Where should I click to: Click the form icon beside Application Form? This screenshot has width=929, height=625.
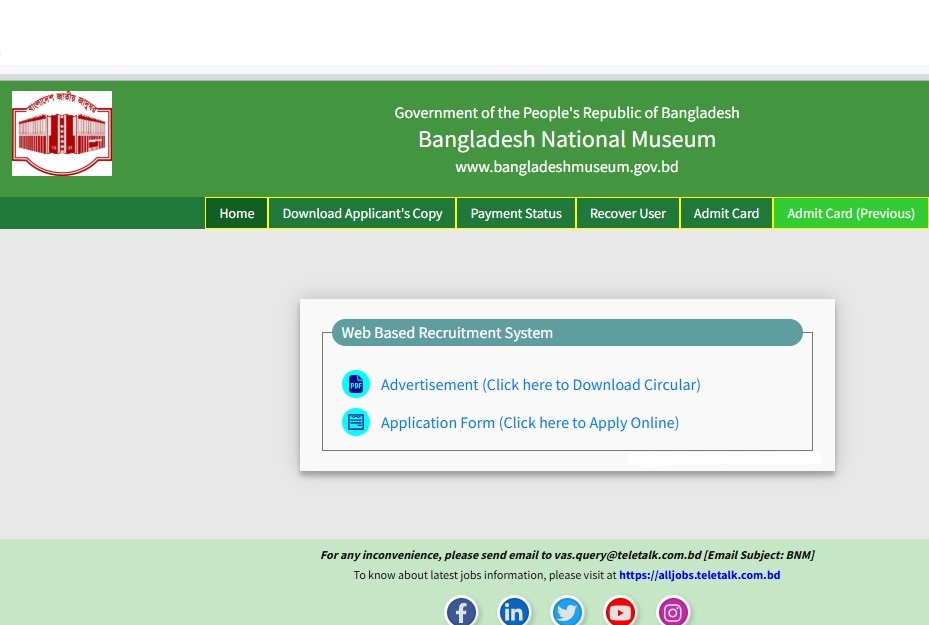tap(356, 422)
